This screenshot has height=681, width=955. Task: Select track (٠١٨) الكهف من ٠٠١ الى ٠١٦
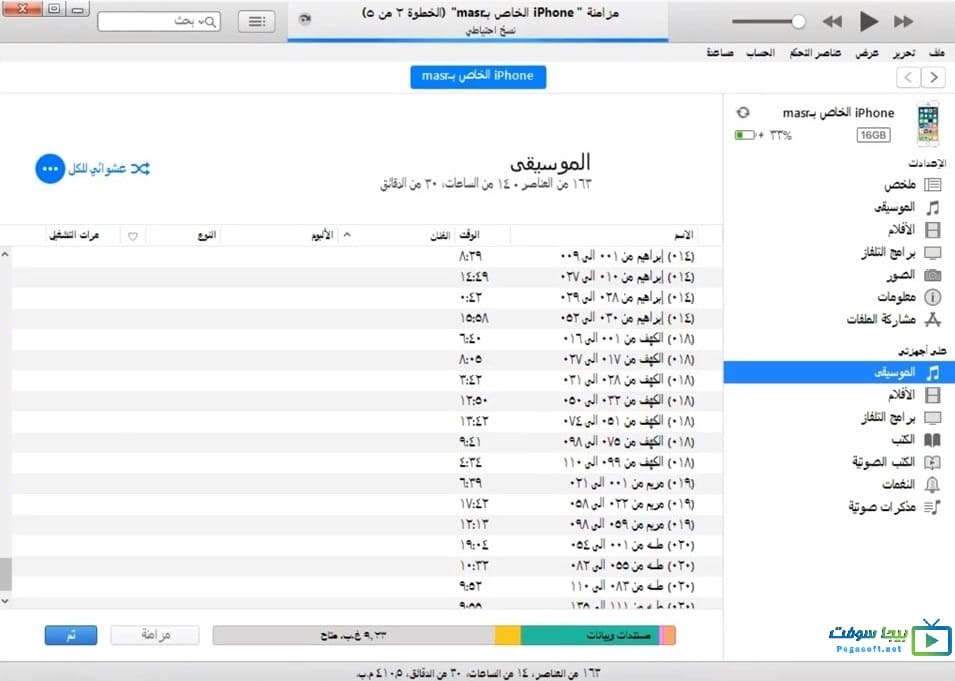tap(367, 339)
